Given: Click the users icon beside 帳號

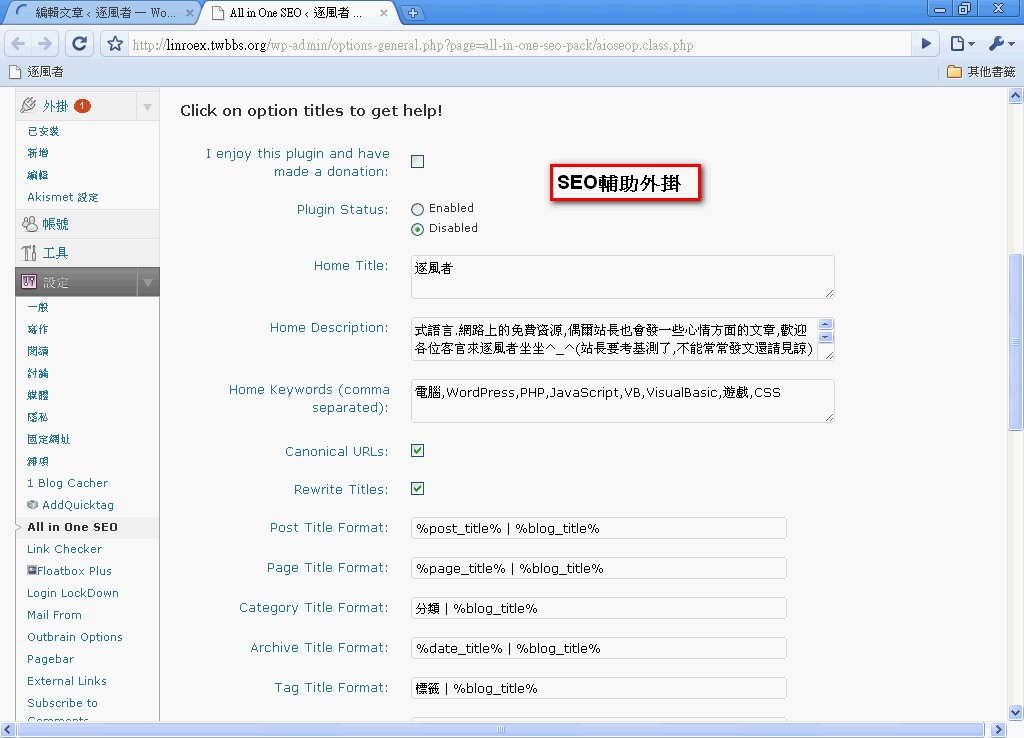Looking at the screenshot, I should [29, 224].
